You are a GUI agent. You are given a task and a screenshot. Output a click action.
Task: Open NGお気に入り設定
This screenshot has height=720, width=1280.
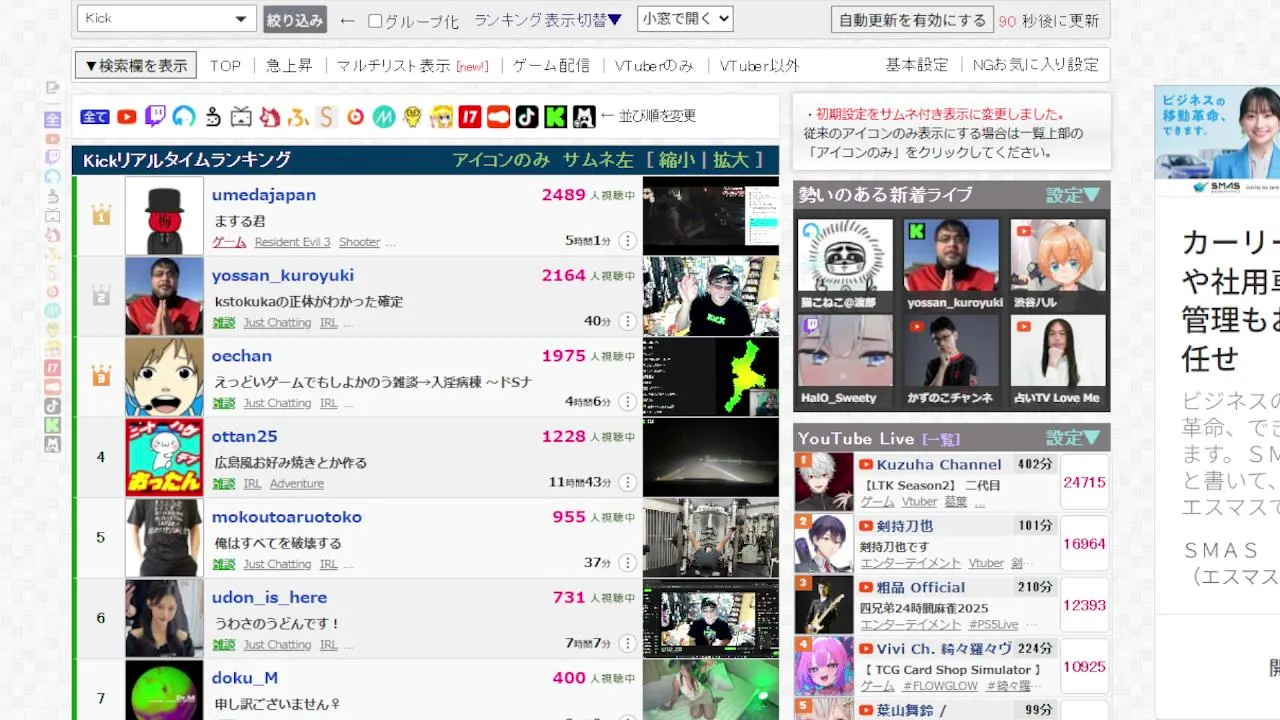point(1036,65)
